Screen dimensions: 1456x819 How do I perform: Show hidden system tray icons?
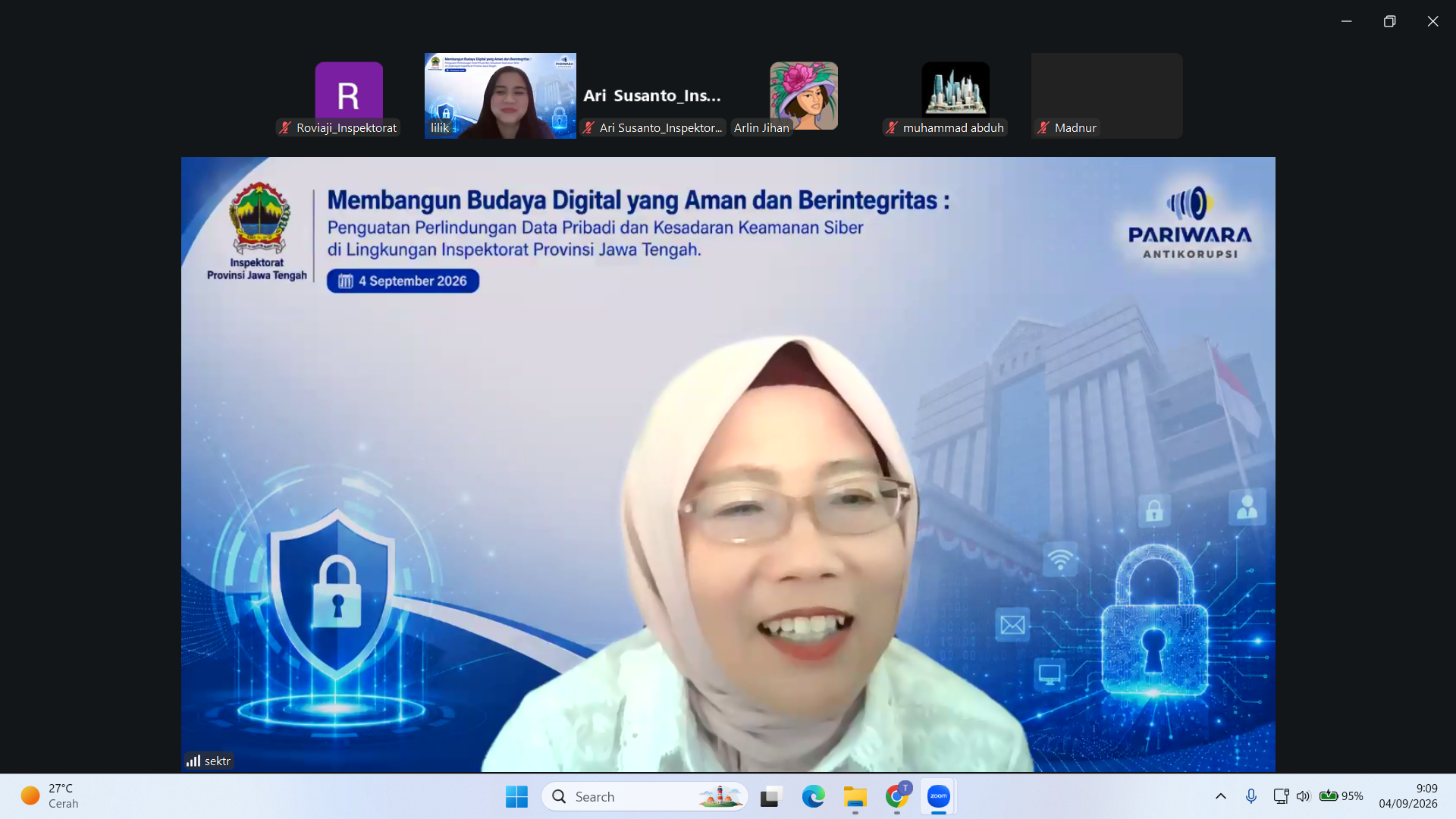pos(1221,796)
